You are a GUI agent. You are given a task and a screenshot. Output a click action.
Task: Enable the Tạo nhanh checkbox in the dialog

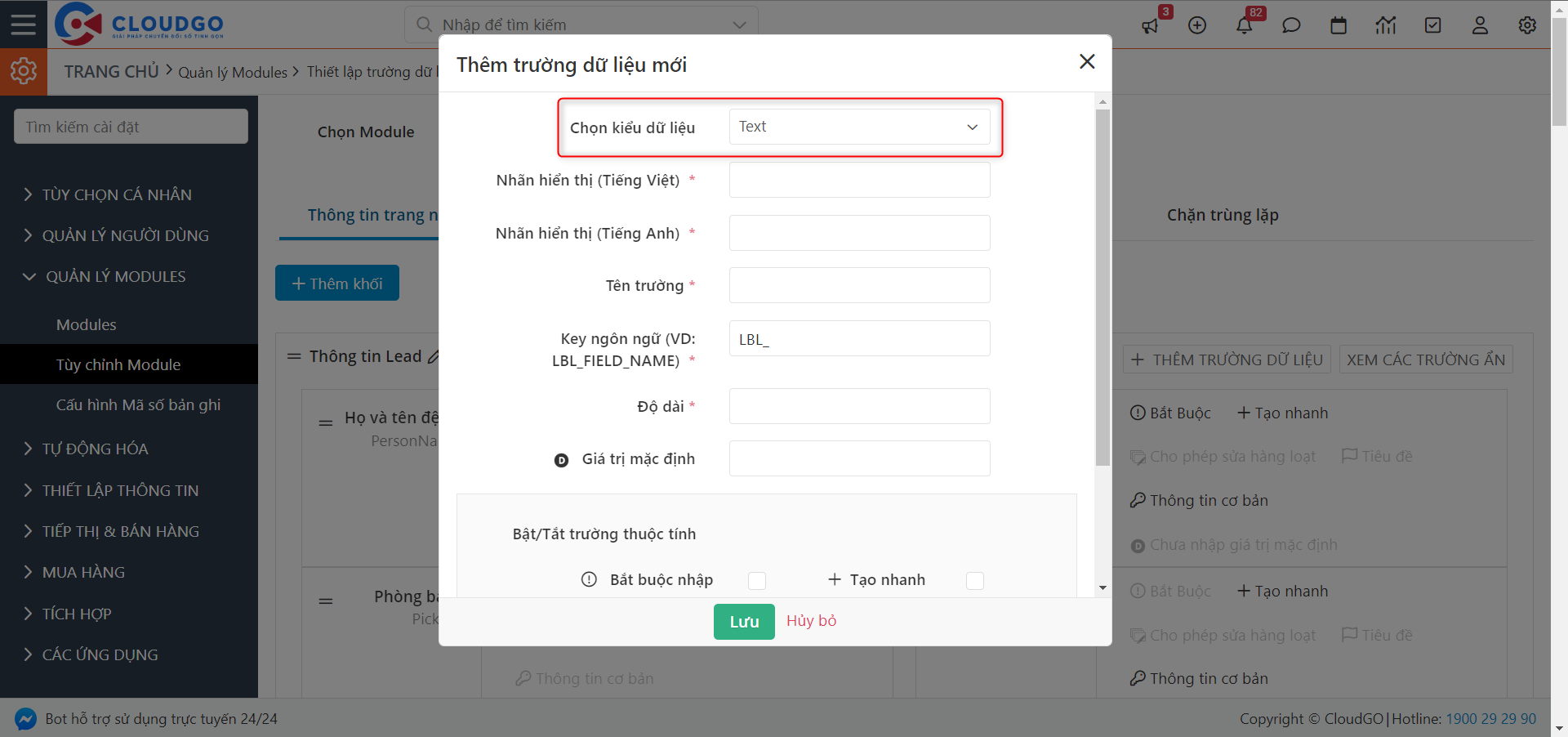coord(974,581)
